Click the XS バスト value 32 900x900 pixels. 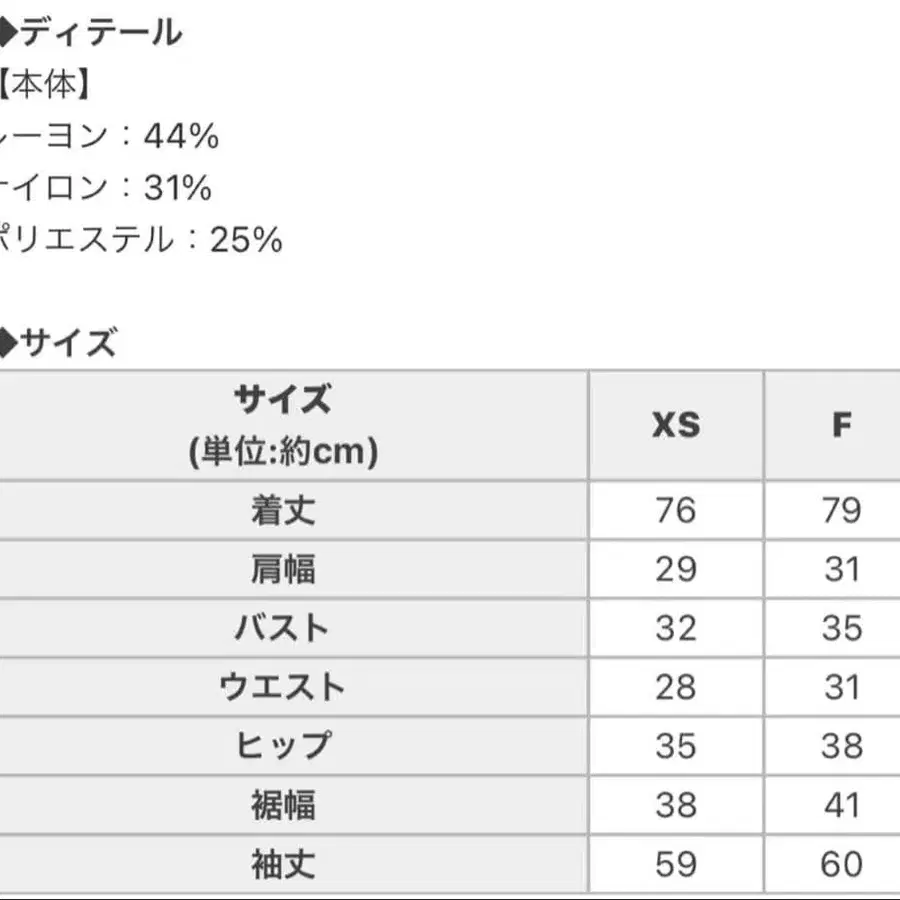(676, 628)
